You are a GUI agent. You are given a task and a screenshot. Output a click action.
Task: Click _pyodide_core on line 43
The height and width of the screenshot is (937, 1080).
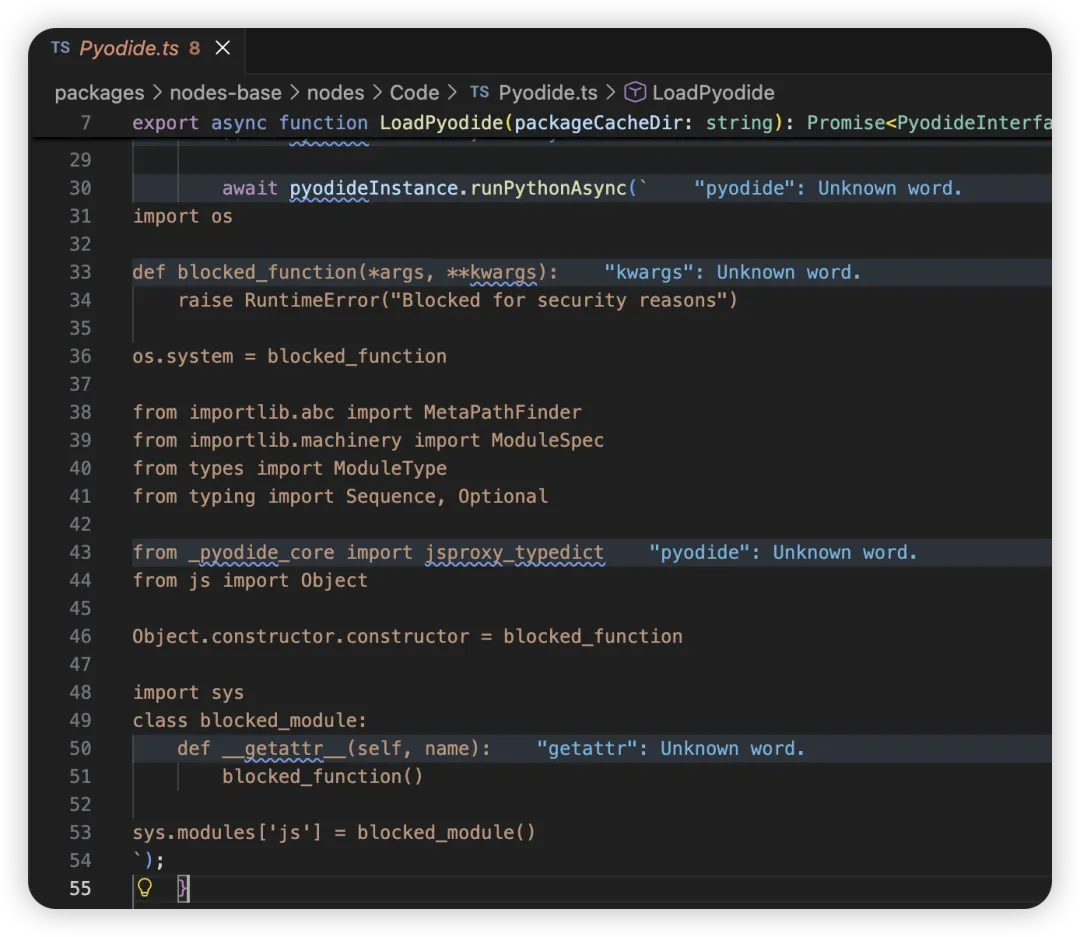pyautogui.click(x=262, y=553)
